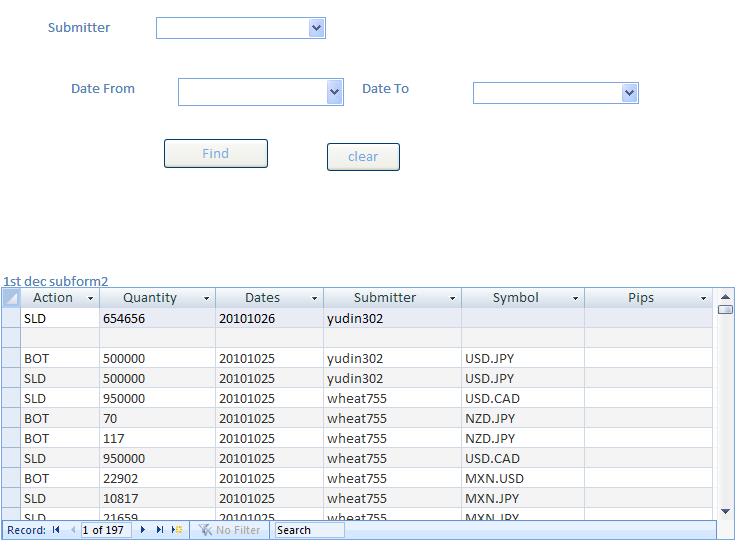Open the Date From dropdown arrow
Screen dimensions: 752x551
pos(335,92)
